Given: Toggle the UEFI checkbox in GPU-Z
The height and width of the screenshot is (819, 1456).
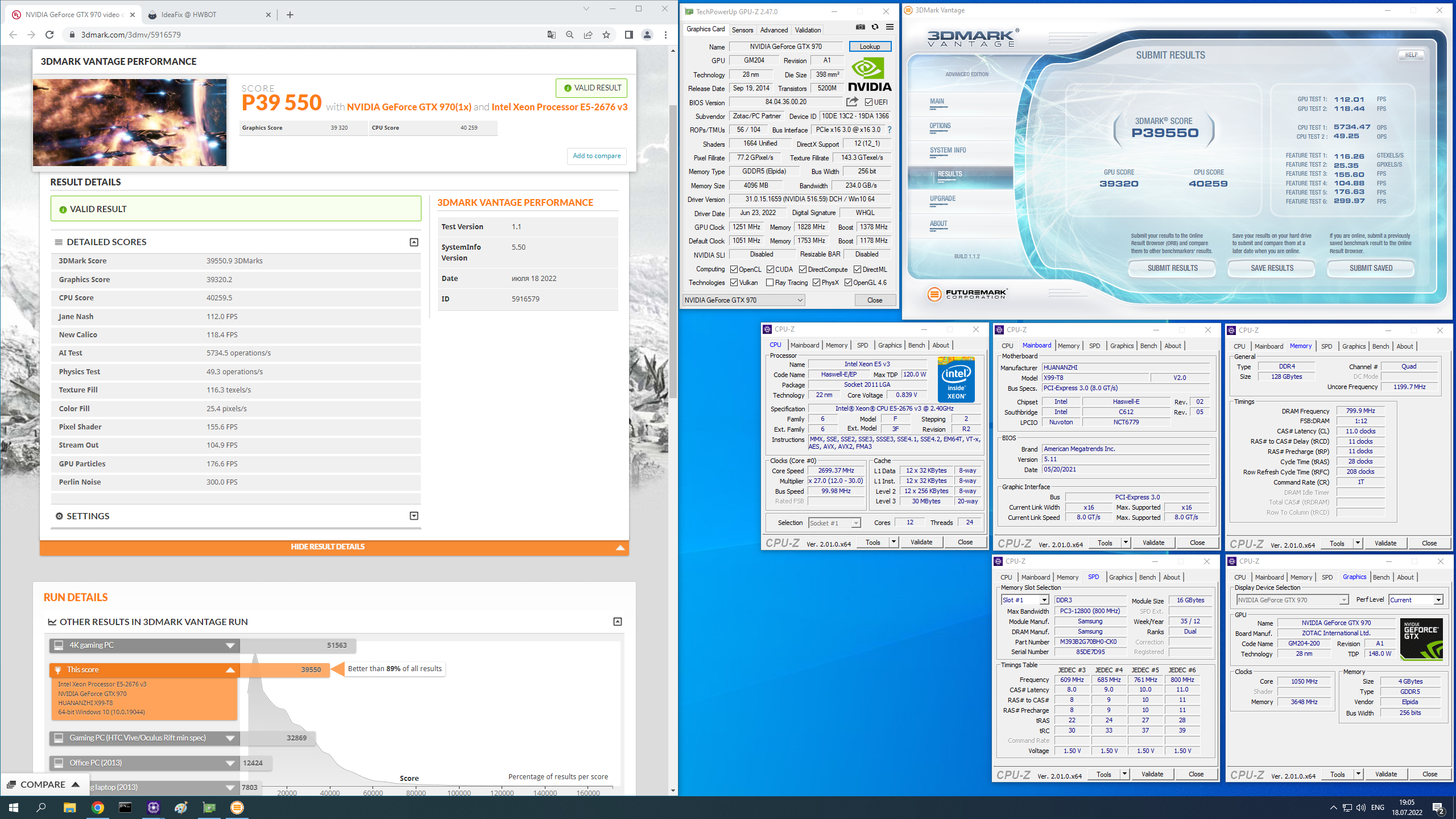Looking at the screenshot, I should [868, 102].
